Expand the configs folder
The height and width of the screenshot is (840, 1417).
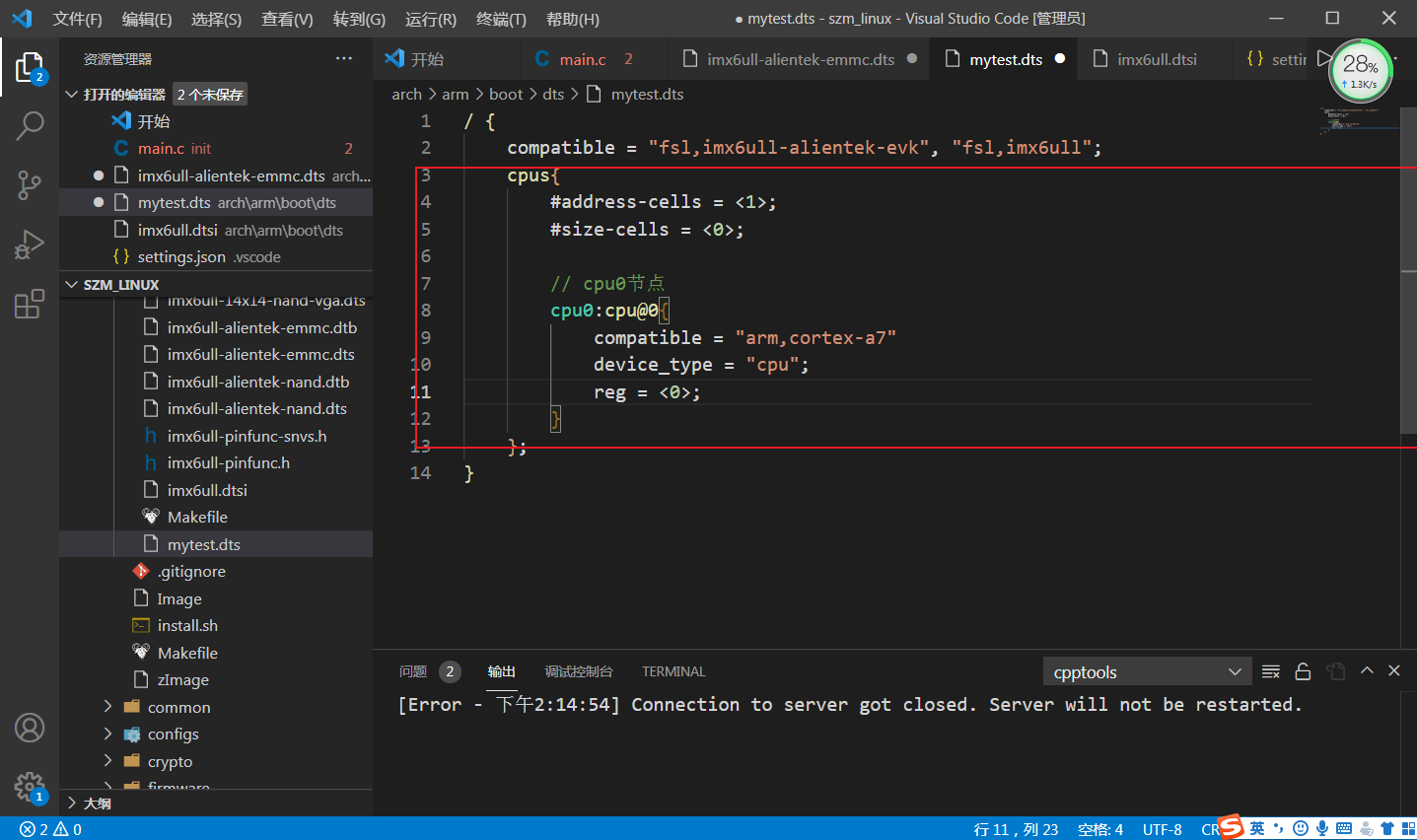pos(173,735)
